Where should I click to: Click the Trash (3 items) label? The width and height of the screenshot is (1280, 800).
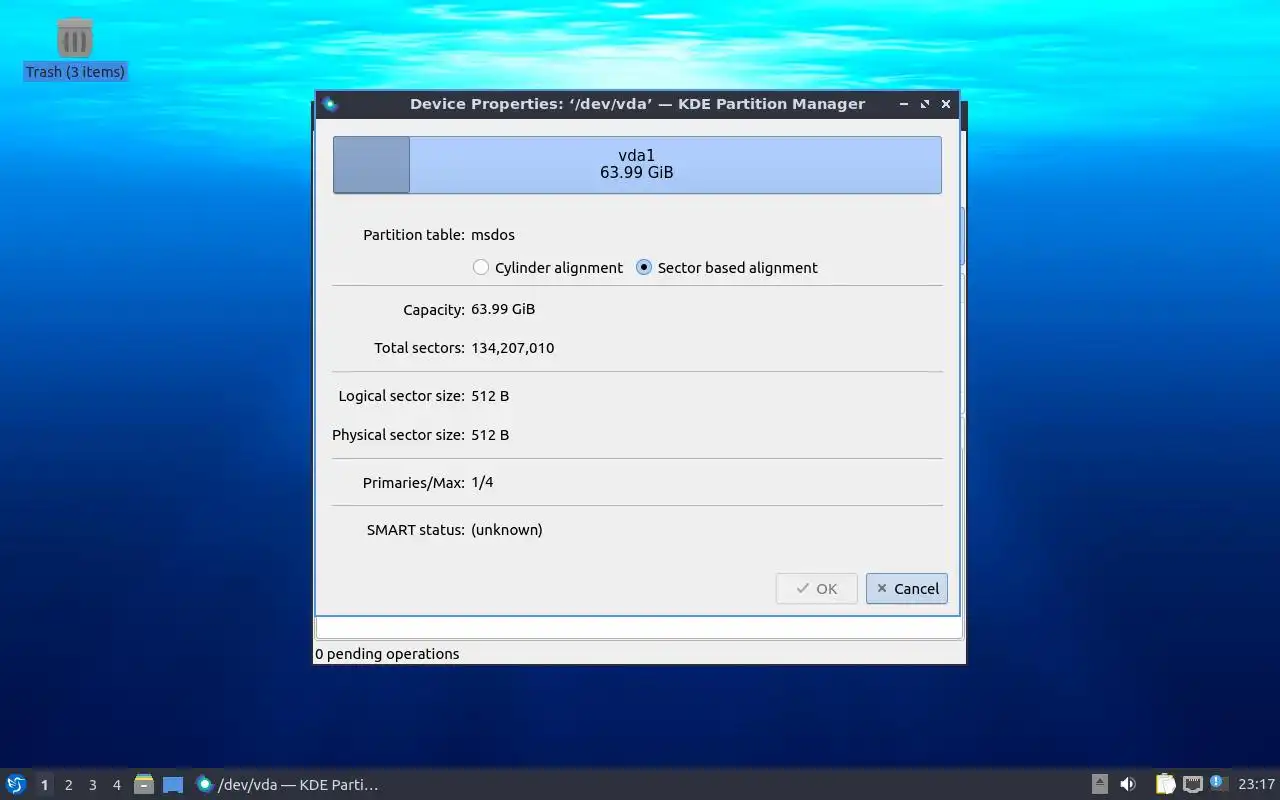coord(75,72)
